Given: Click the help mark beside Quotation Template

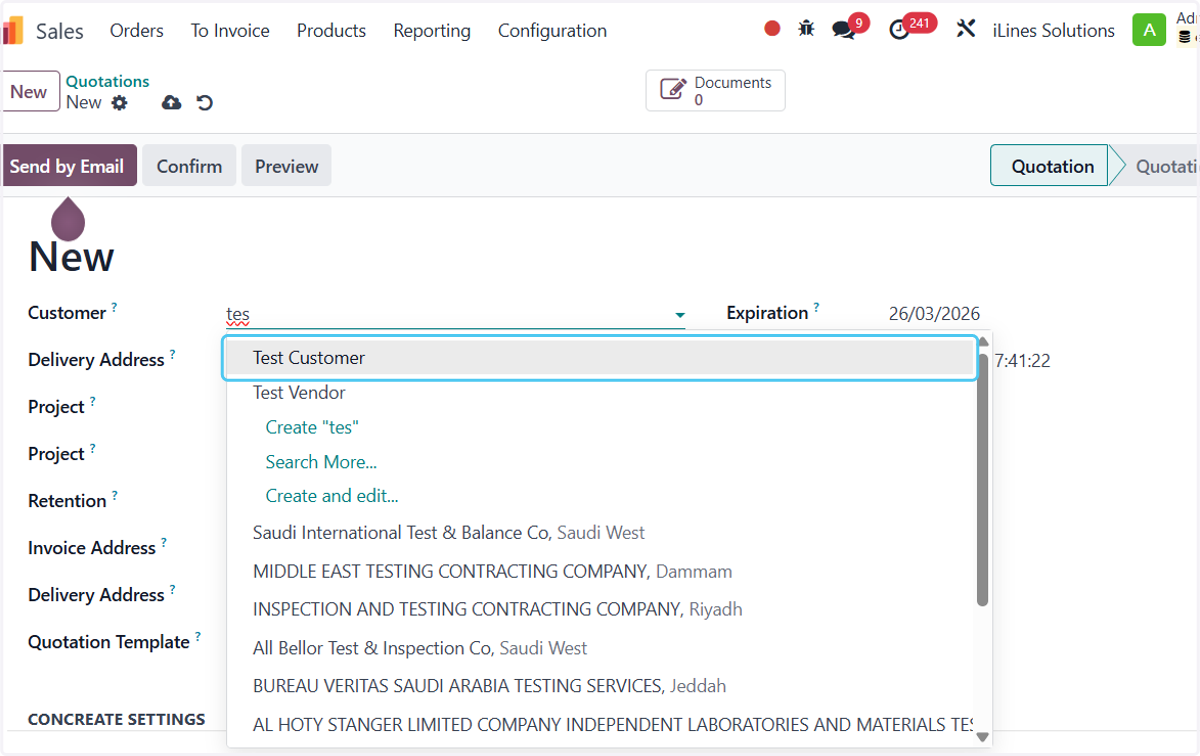Looking at the screenshot, I should [198, 636].
